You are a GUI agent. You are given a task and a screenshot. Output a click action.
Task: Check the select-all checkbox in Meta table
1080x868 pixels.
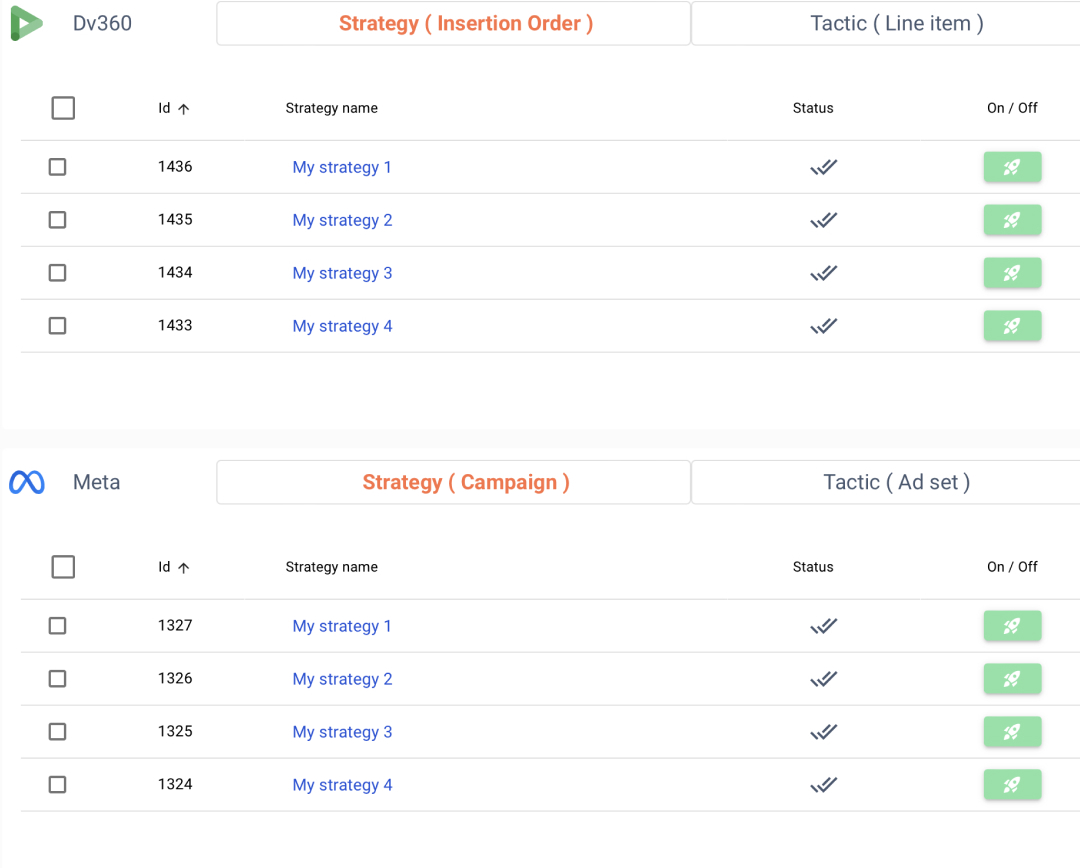click(63, 567)
